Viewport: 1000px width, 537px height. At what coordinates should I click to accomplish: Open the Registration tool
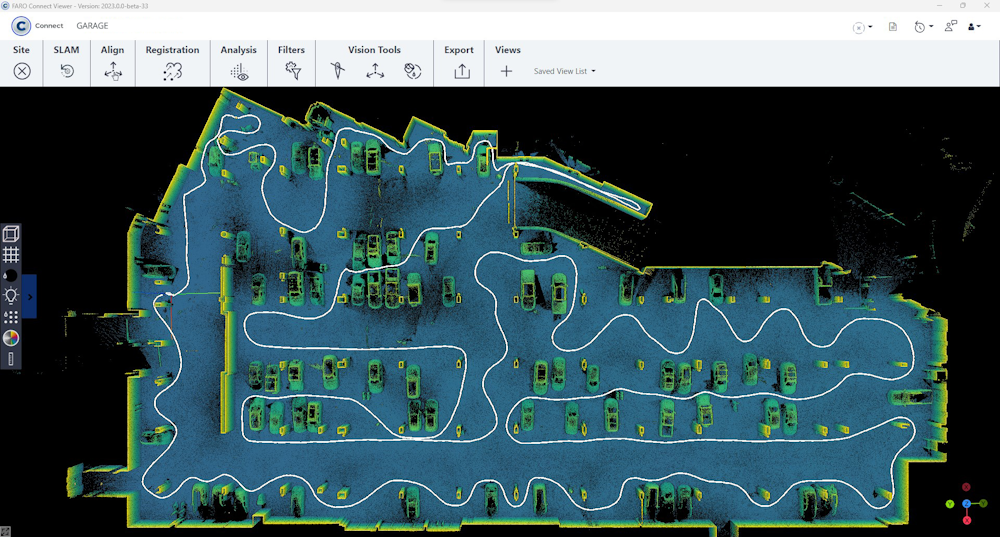click(172, 71)
